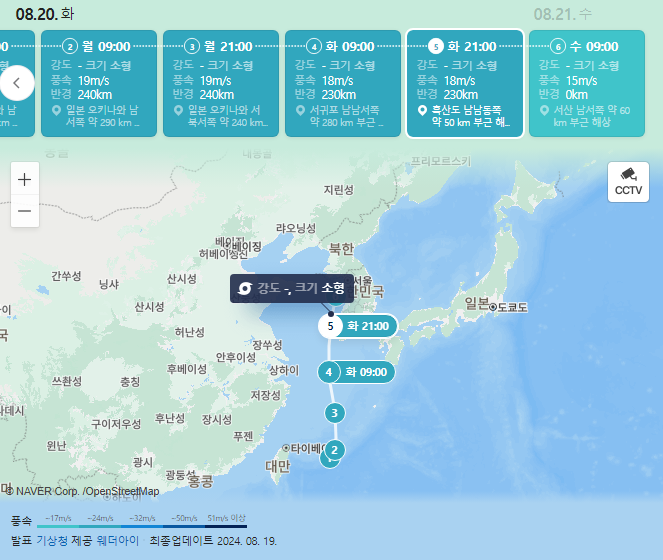Click the ~17m/s wind legend segment
Screen dimensions: 663x560
point(58,522)
